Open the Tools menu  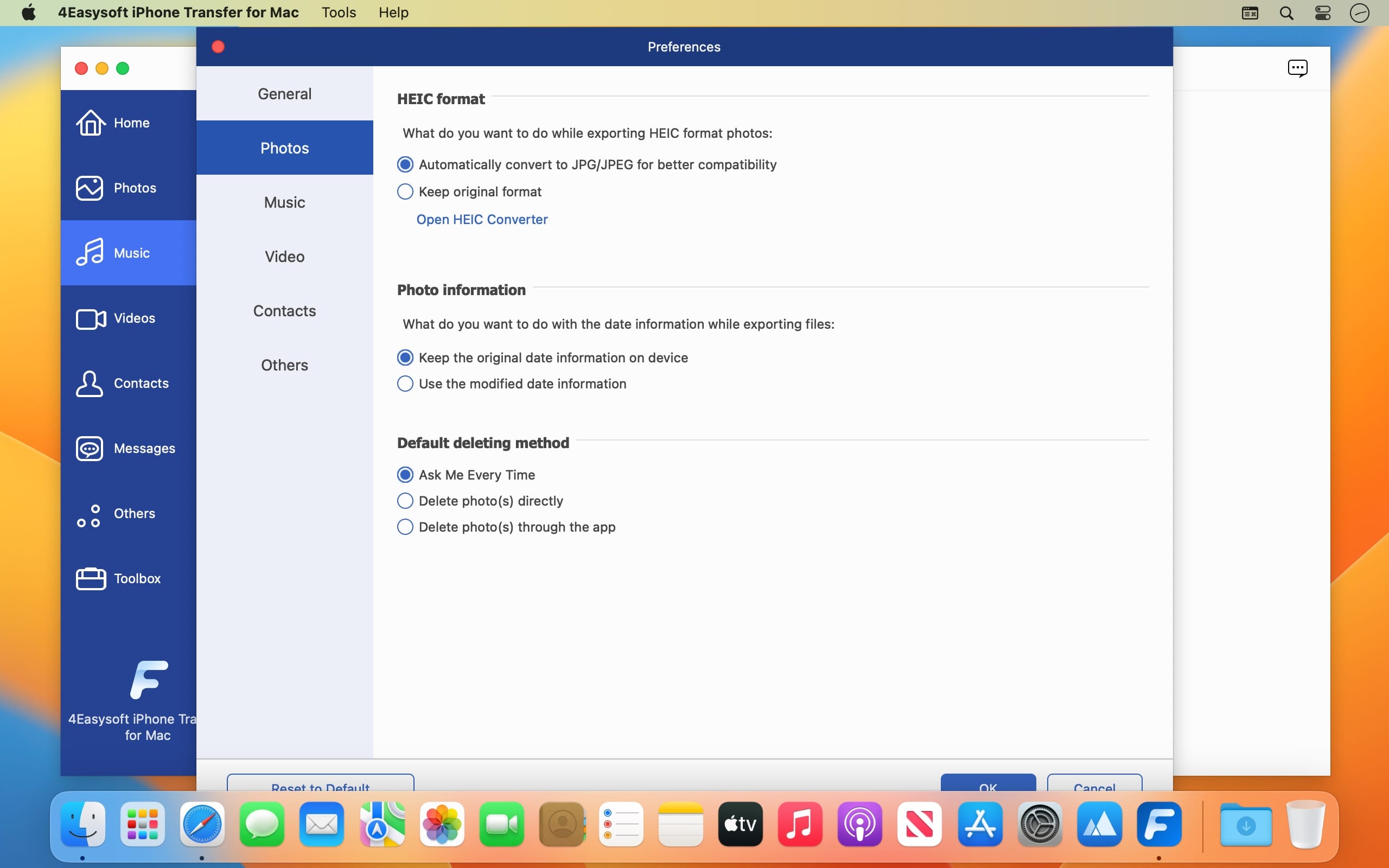[x=339, y=12]
